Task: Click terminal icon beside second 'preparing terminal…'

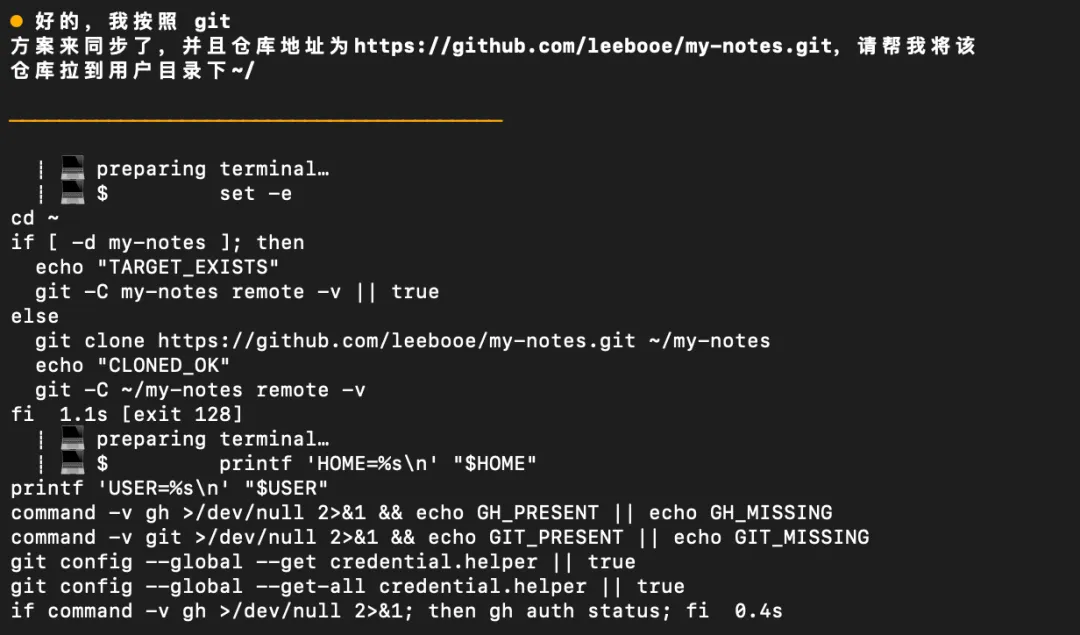Action: tap(72, 438)
